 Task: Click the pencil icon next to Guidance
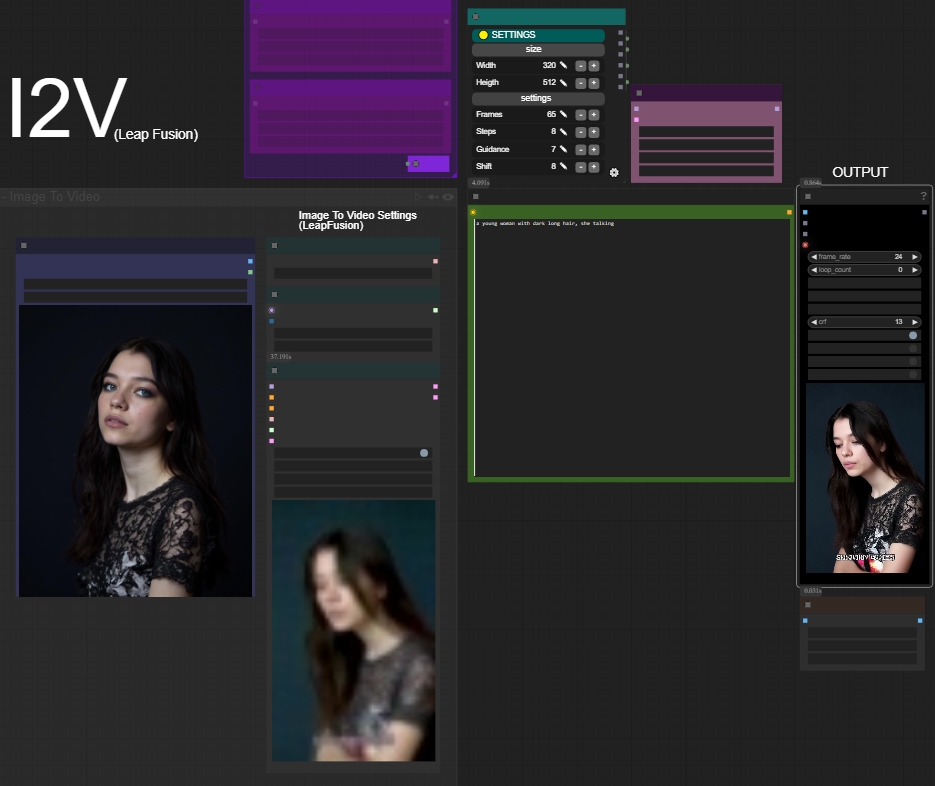click(563, 149)
